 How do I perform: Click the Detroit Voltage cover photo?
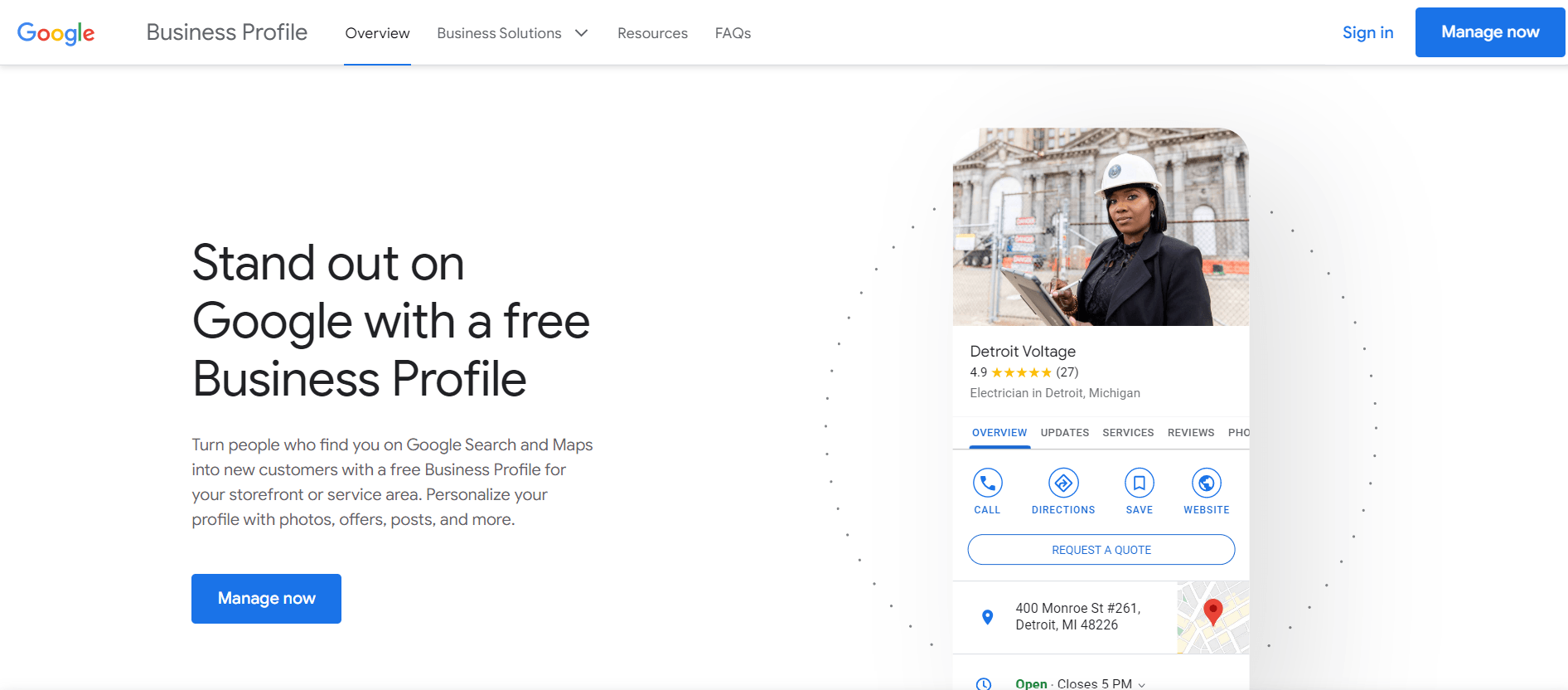point(1101,226)
